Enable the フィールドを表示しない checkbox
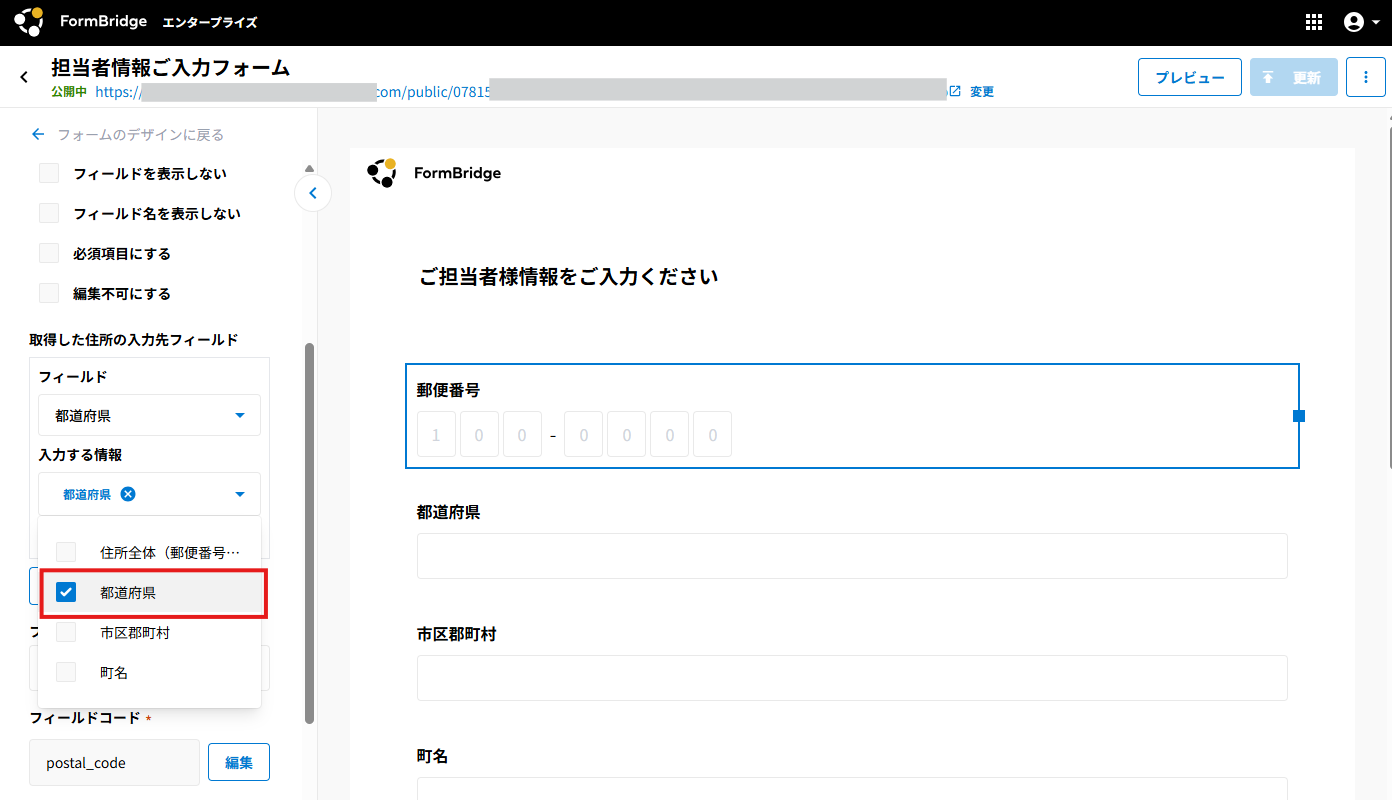The image size is (1392, 800). pos(49,173)
